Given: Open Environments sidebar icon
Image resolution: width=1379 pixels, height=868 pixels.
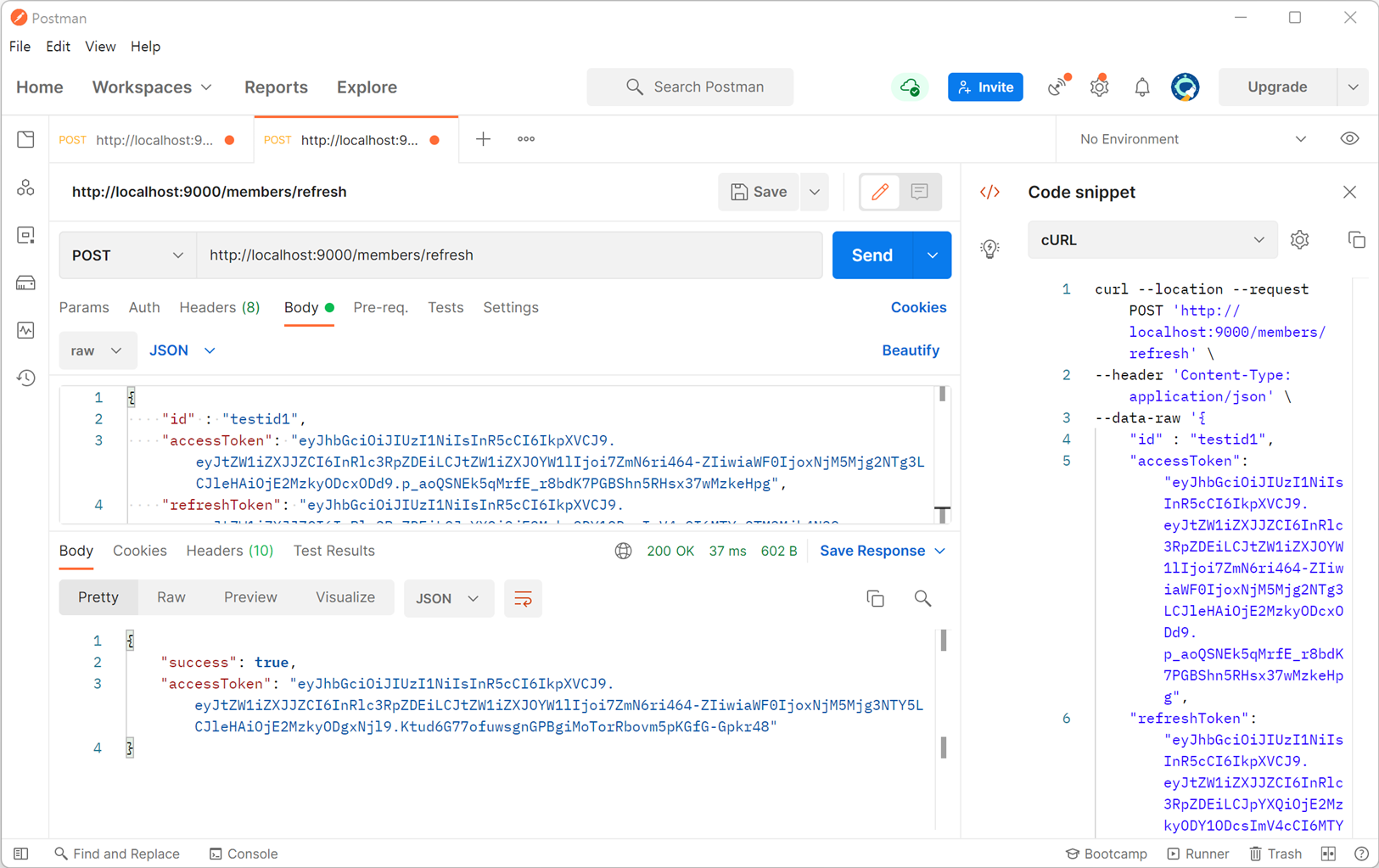Looking at the screenshot, I should tap(25, 235).
